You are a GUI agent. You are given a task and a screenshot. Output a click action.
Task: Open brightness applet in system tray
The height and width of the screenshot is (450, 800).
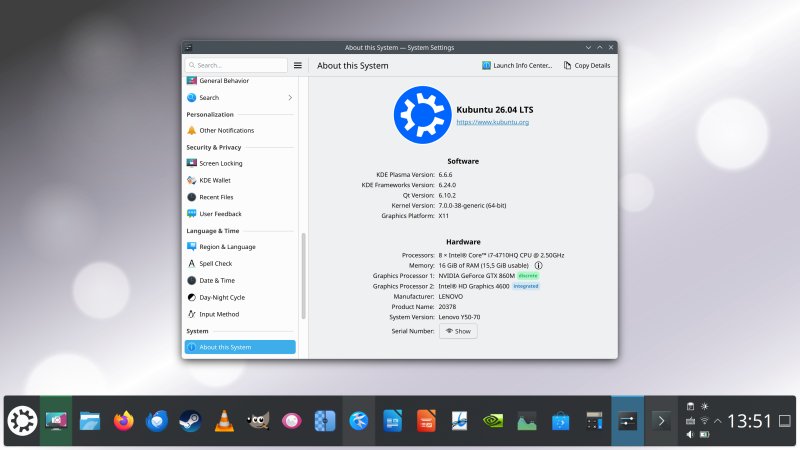click(705, 407)
